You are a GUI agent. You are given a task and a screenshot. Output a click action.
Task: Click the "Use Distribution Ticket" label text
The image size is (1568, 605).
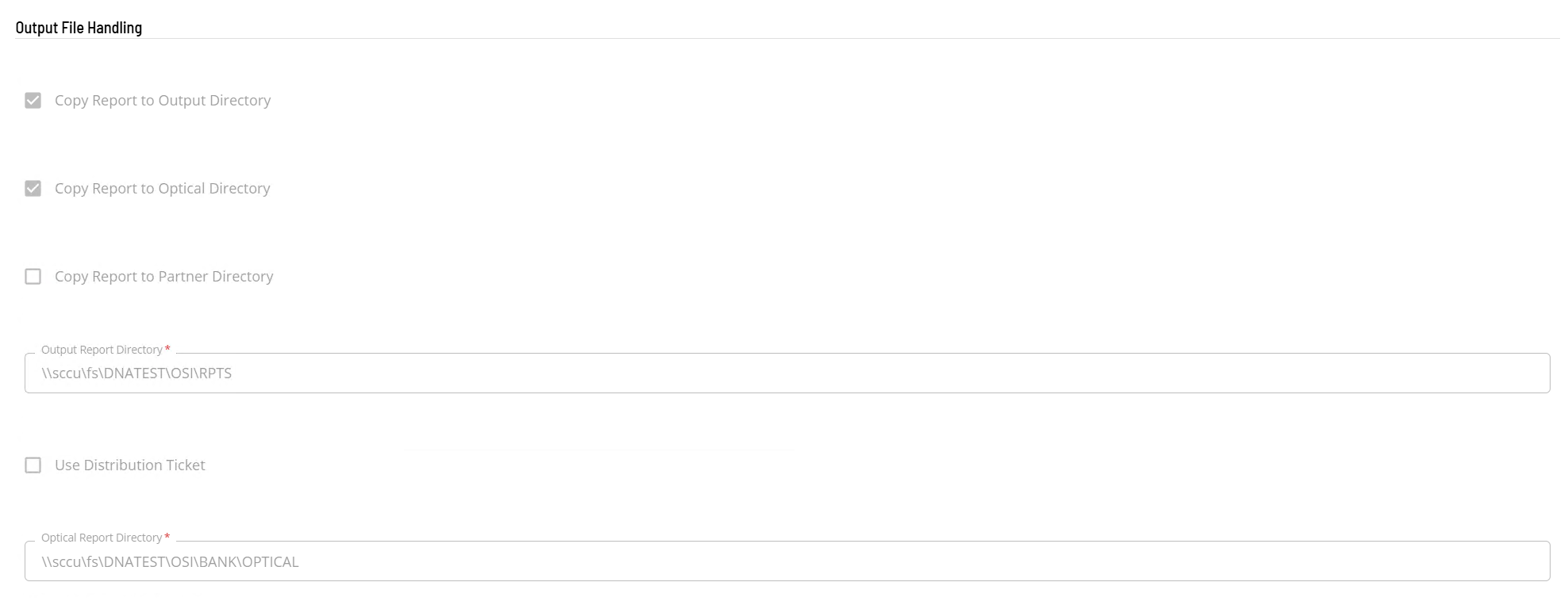coord(130,465)
